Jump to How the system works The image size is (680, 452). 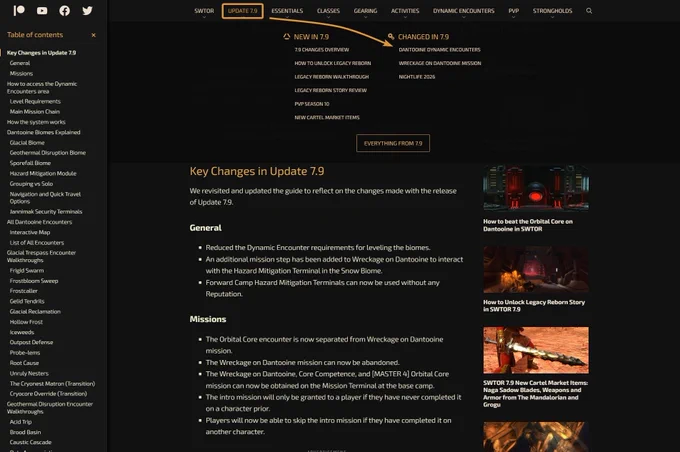[x=36, y=122]
